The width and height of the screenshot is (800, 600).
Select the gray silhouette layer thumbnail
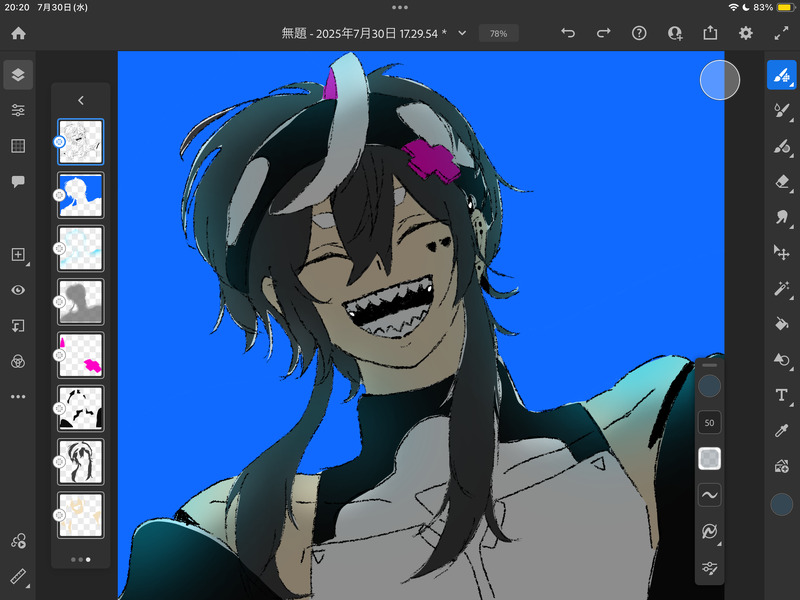point(81,302)
